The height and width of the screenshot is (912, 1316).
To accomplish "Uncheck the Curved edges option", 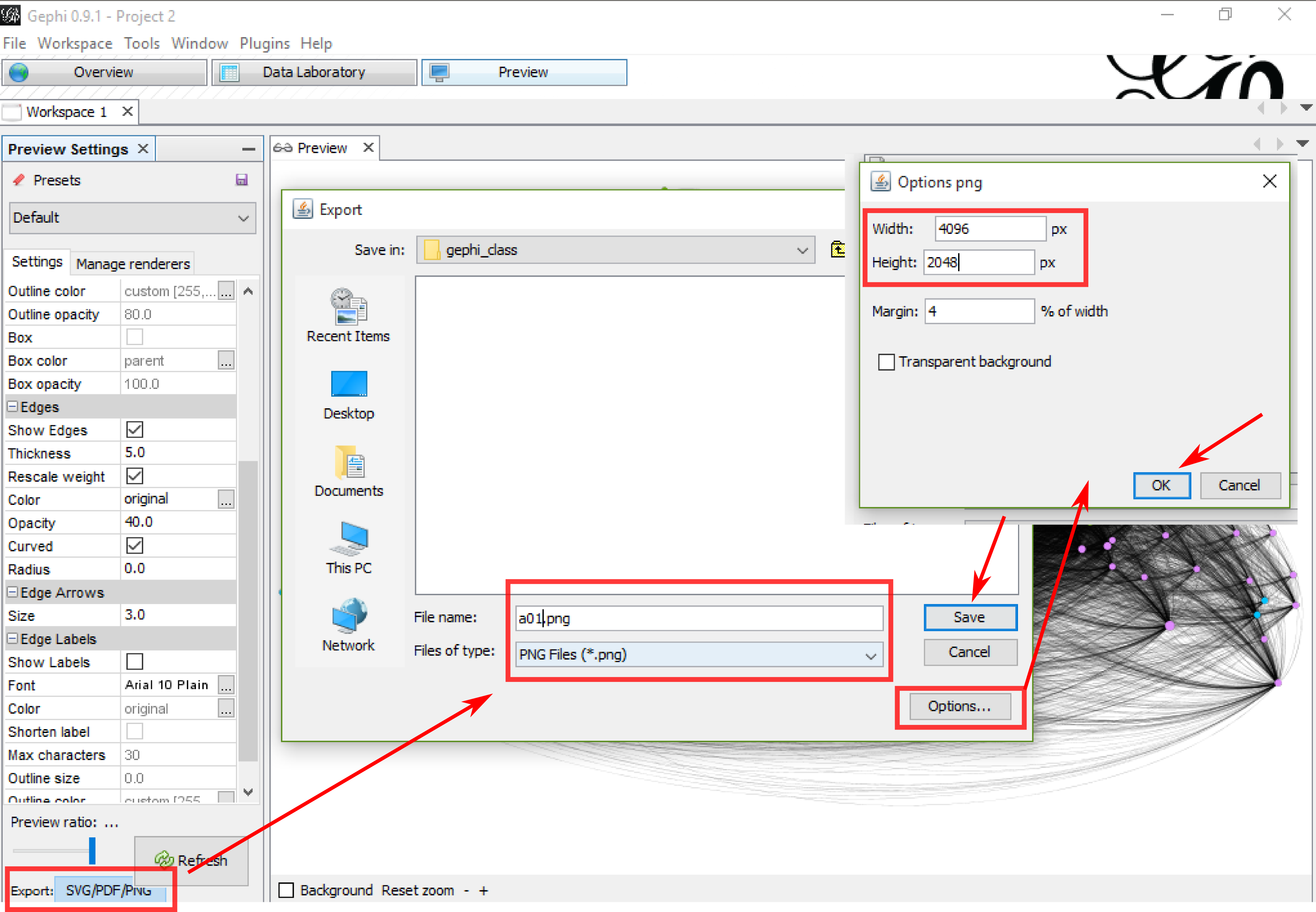I will pos(135,546).
